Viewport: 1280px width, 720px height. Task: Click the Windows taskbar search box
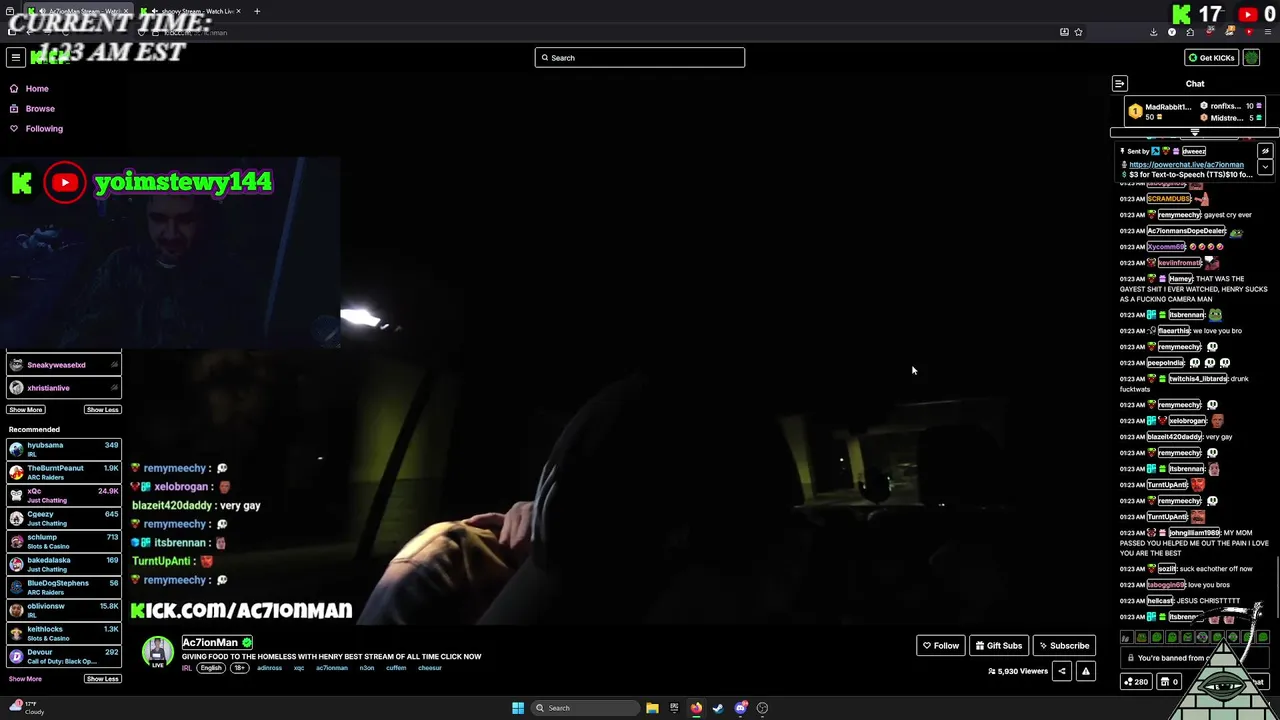[x=585, y=708]
